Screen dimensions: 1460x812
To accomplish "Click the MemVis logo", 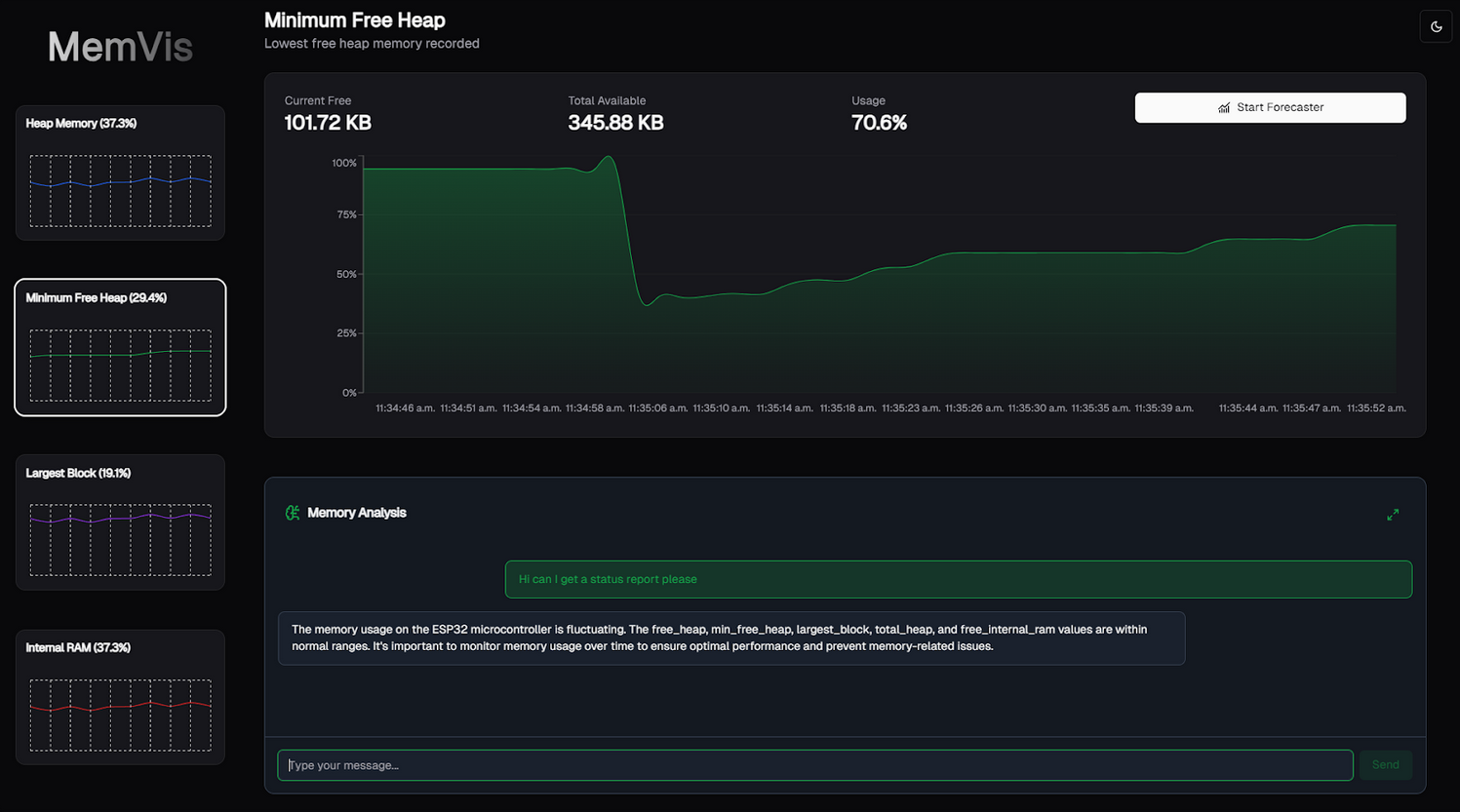I will click(x=120, y=47).
